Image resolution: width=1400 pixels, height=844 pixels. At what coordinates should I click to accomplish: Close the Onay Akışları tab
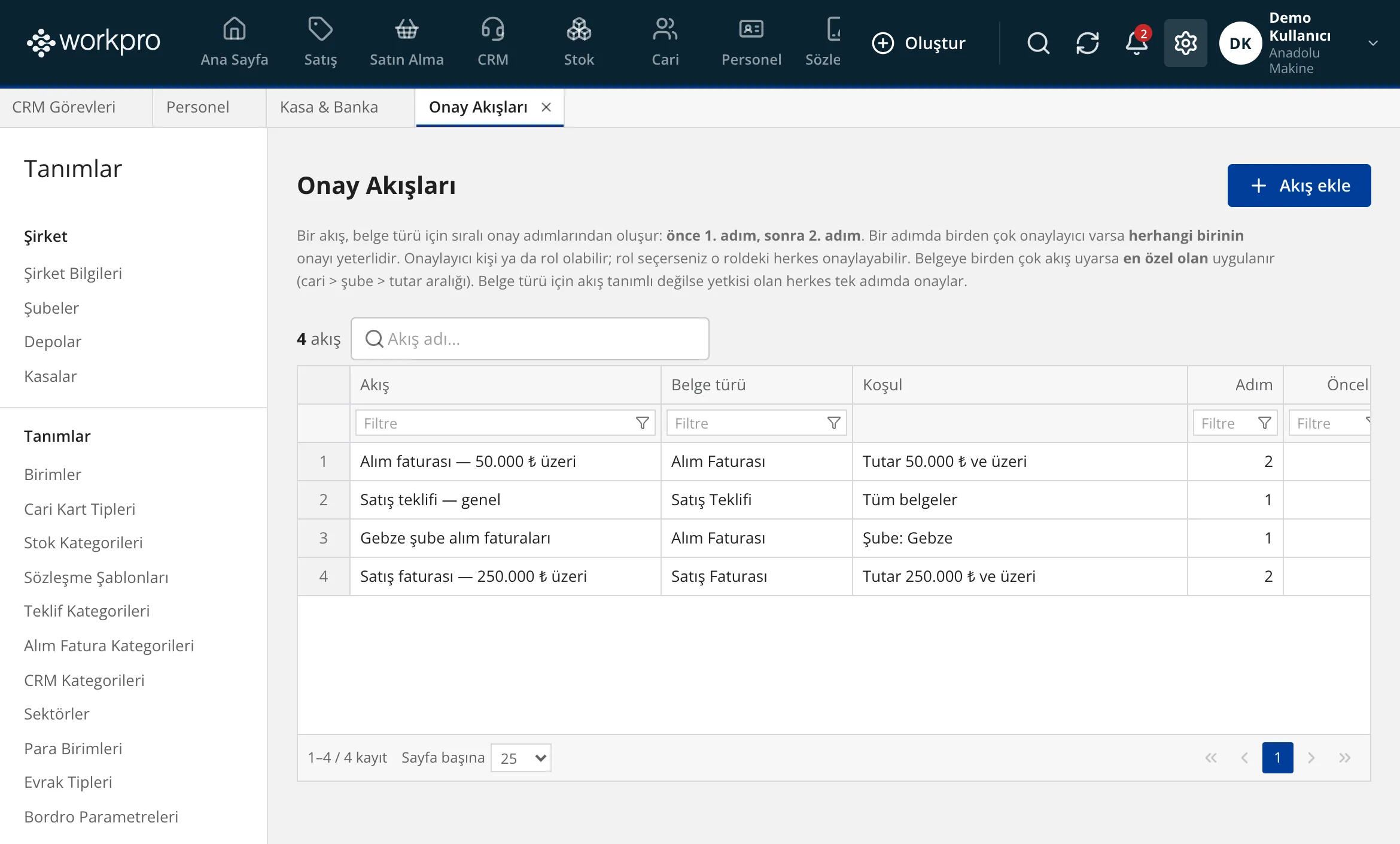pos(546,107)
